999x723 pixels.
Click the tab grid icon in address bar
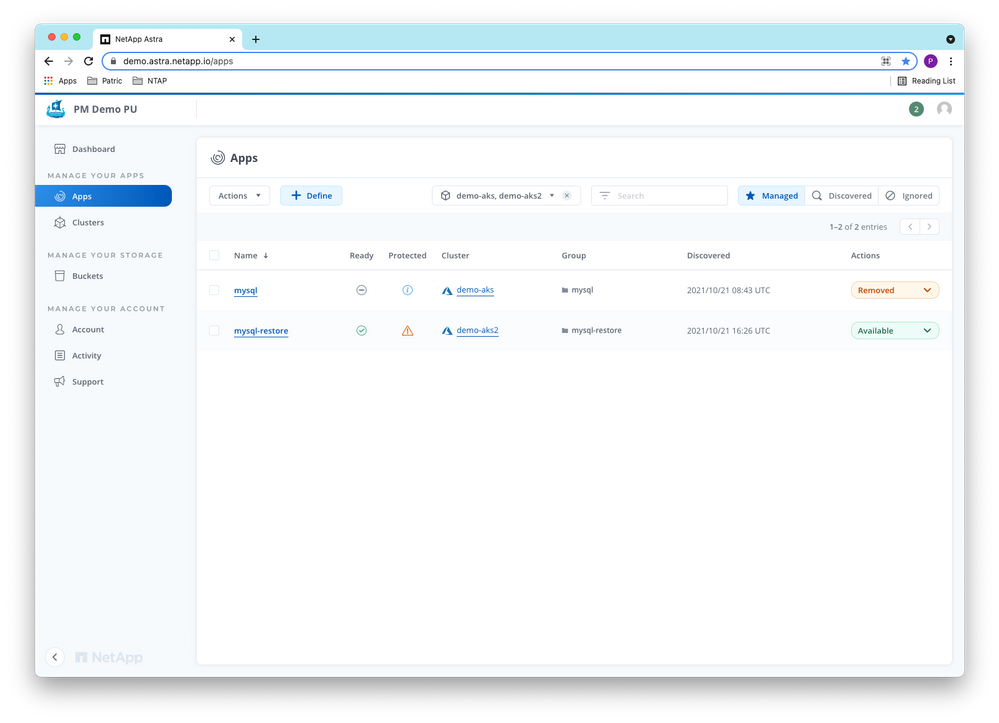(x=886, y=61)
